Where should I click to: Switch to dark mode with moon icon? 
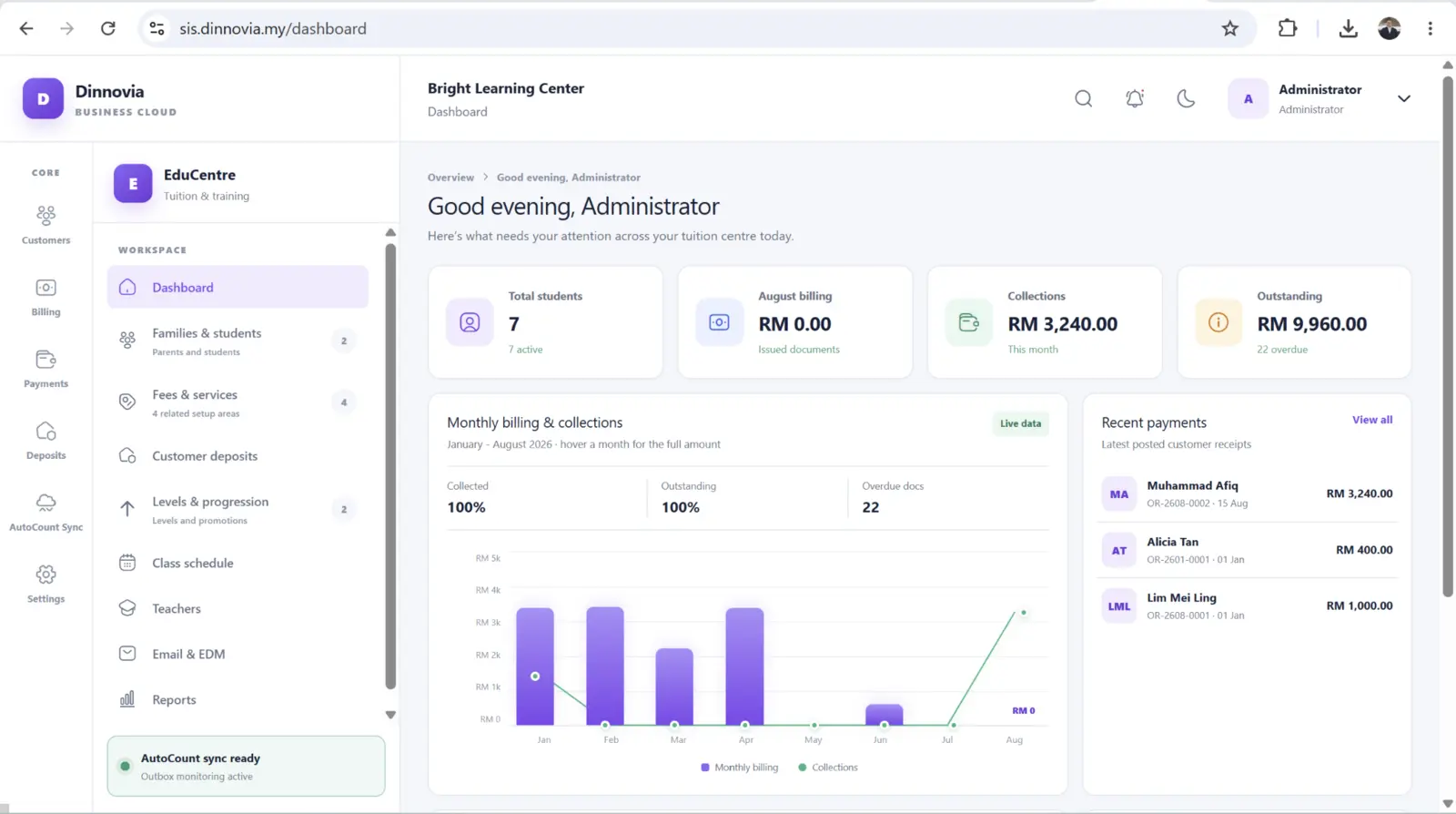[x=1186, y=98]
